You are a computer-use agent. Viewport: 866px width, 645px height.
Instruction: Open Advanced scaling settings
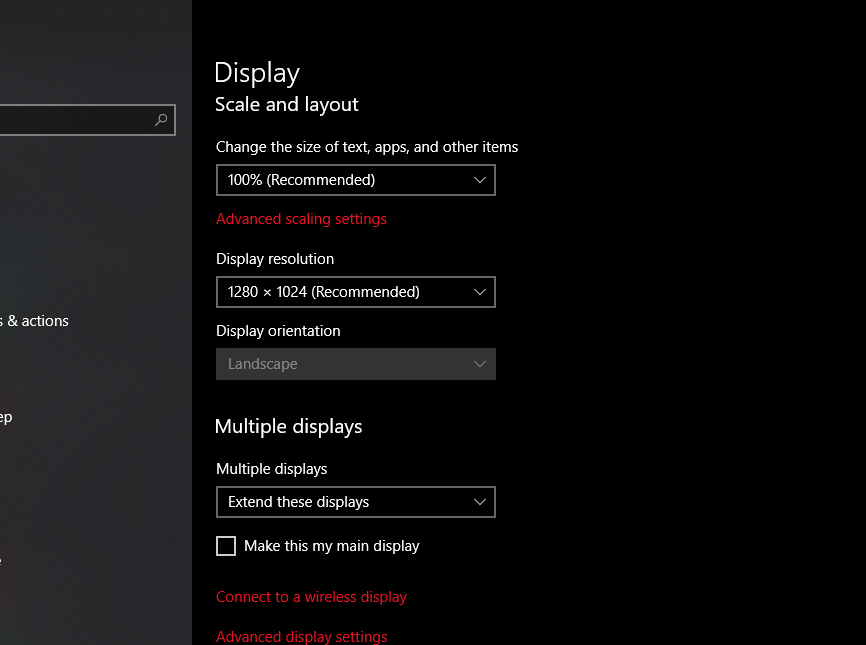tap(301, 218)
